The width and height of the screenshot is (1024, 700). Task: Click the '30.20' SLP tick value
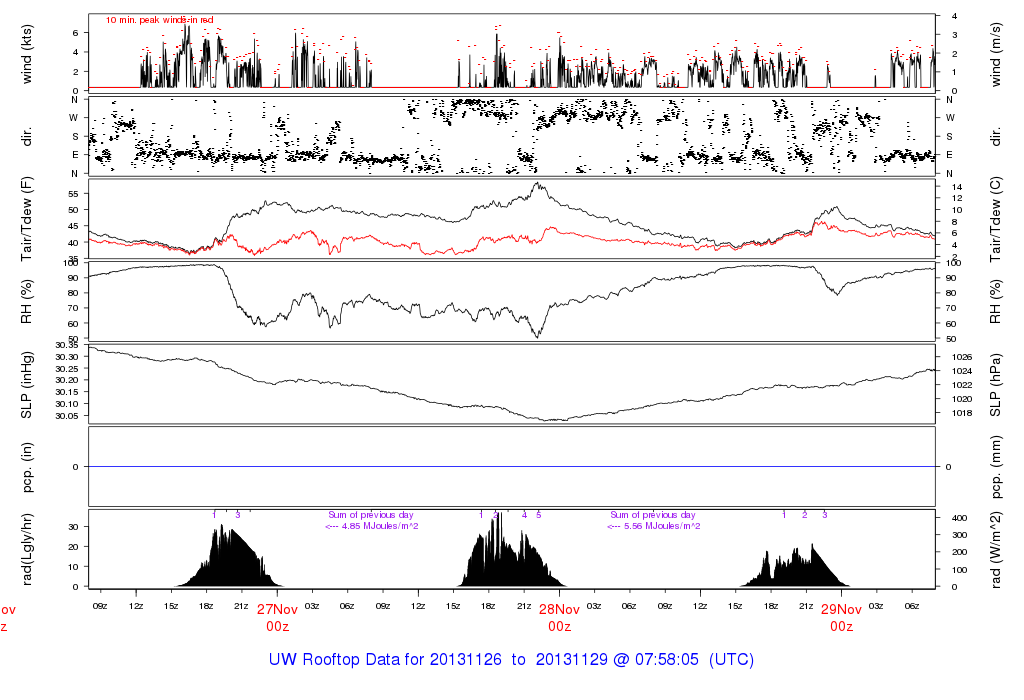[67, 380]
